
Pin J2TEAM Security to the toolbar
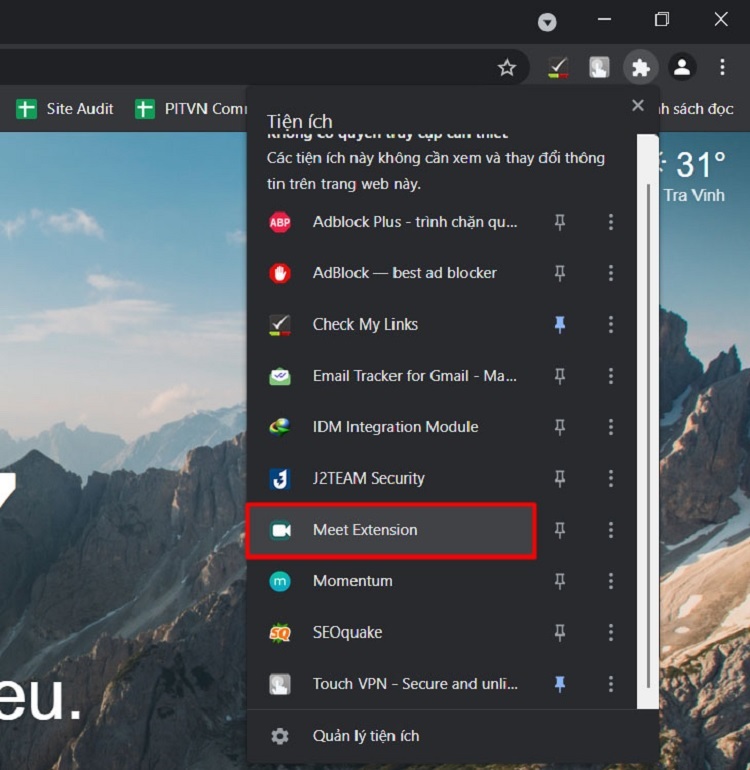tap(559, 479)
